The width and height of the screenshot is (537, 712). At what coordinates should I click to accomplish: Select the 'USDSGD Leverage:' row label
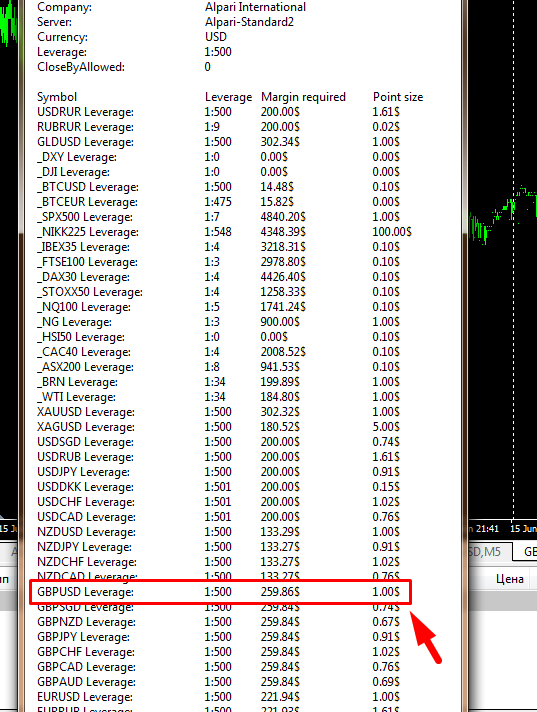[85, 442]
